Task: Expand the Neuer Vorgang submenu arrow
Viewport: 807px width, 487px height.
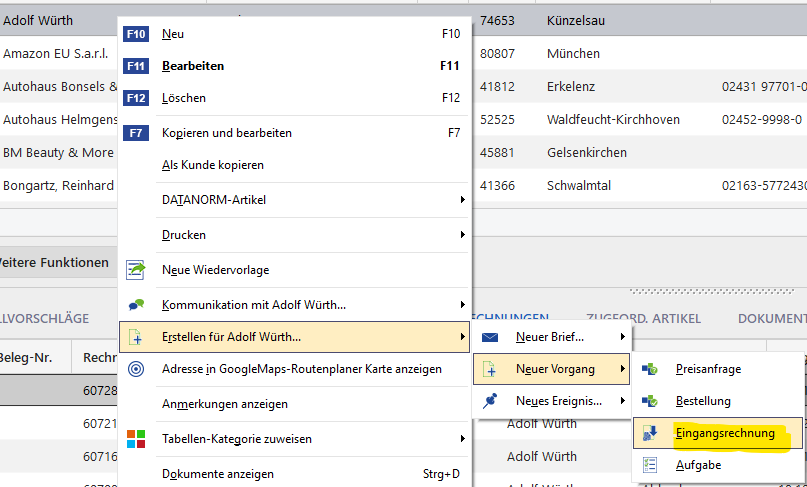Action: point(623,369)
